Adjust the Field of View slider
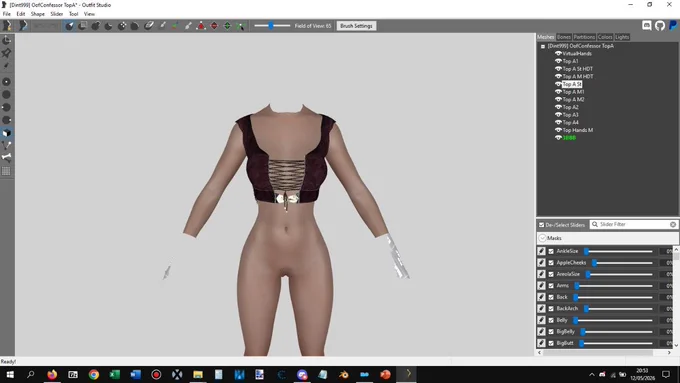The height and width of the screenshot is (383, 680). pos(272,26)
